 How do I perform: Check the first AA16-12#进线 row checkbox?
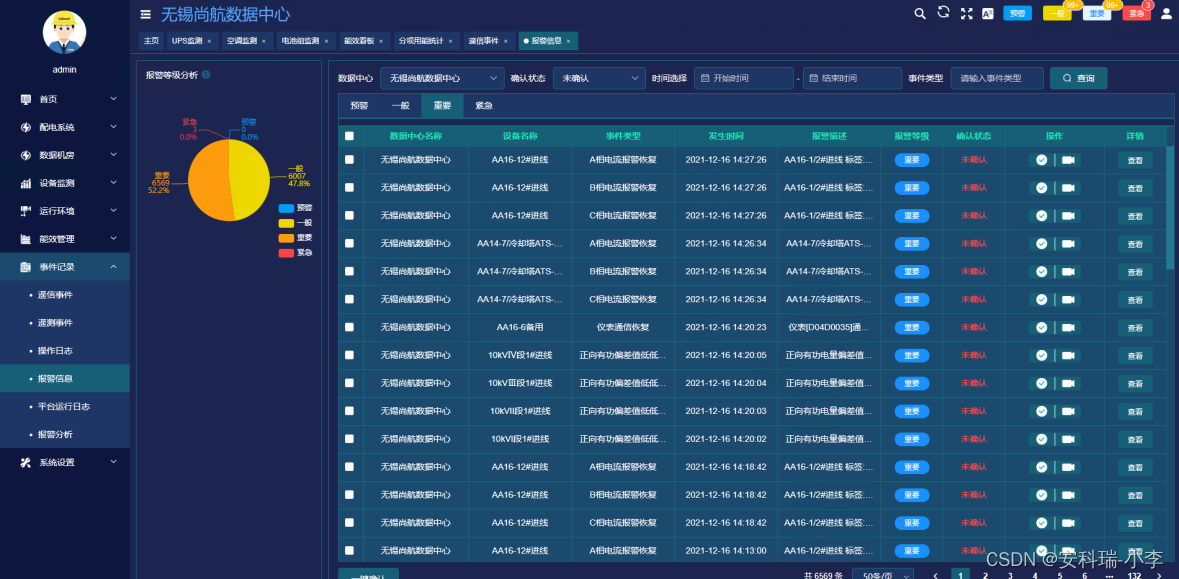click(x=349, y=160)
